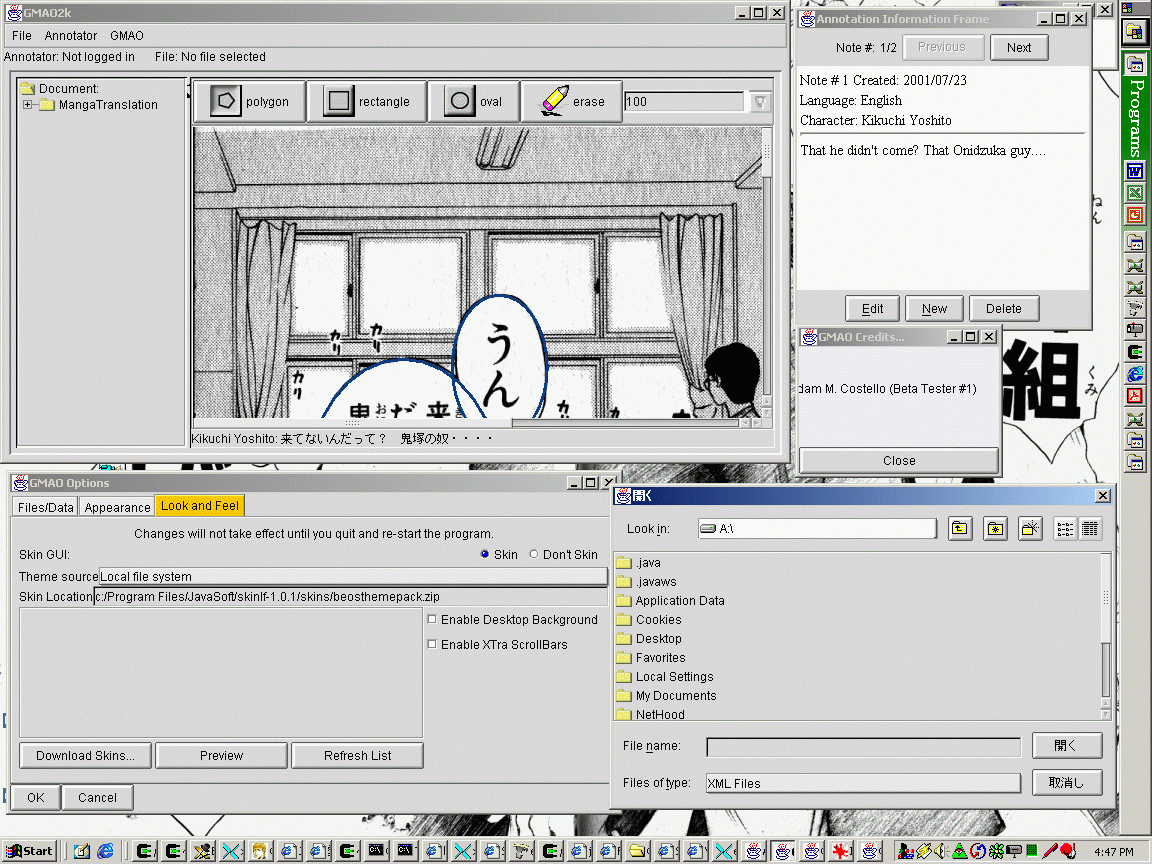Preview the selected skin

click(x=221, y=755)
